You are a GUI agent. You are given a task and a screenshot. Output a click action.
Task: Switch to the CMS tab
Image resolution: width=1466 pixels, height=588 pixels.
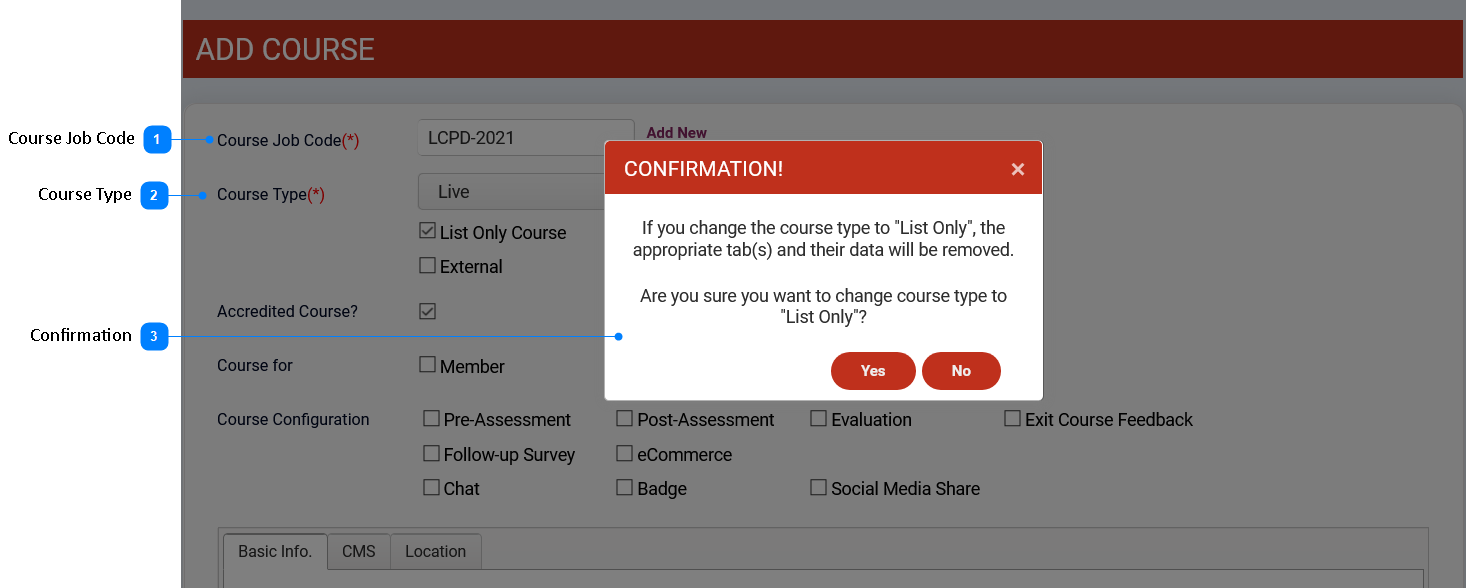[358, 552]
